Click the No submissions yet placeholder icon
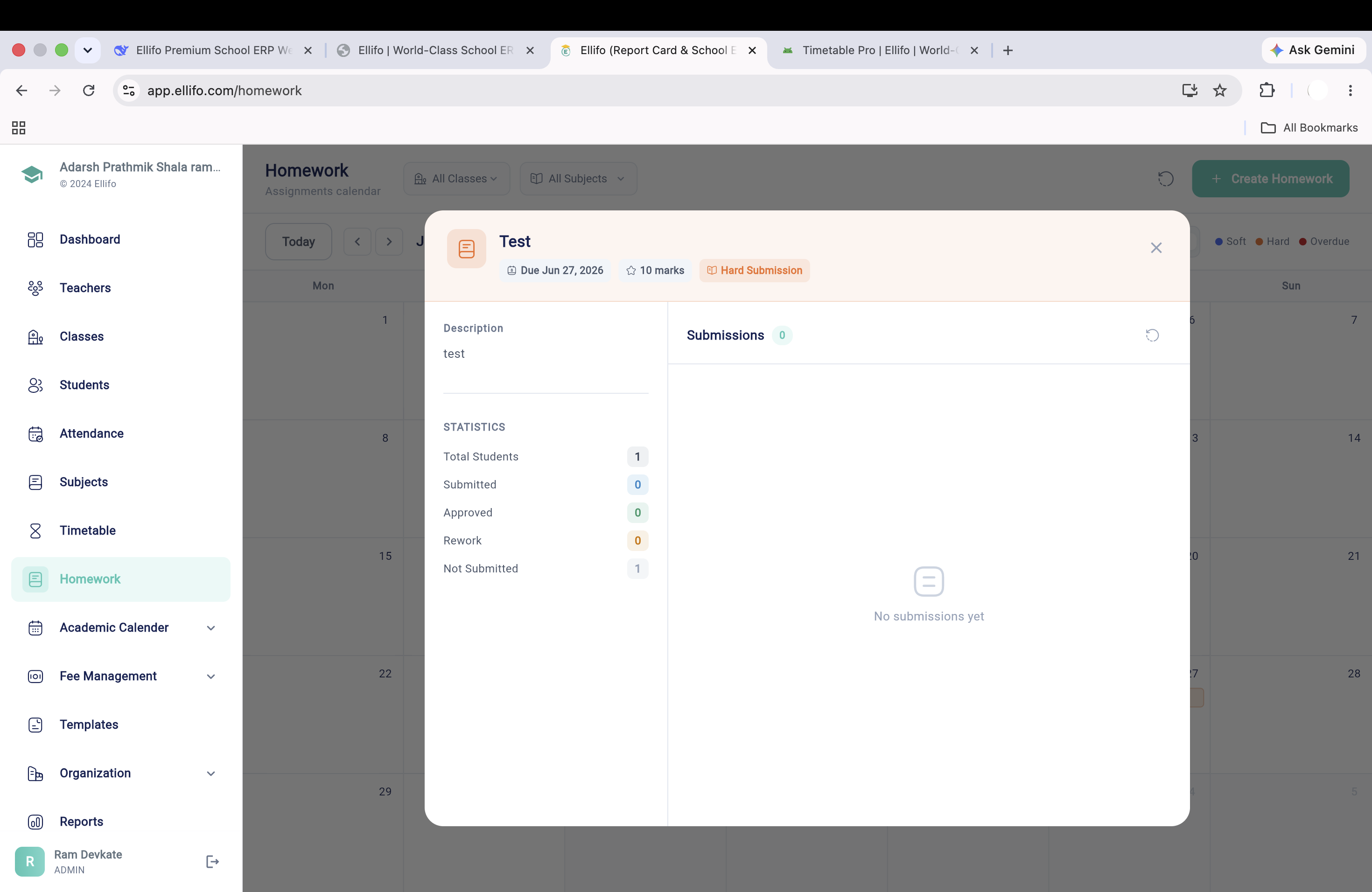1372x892 pixels. (929, 581)
